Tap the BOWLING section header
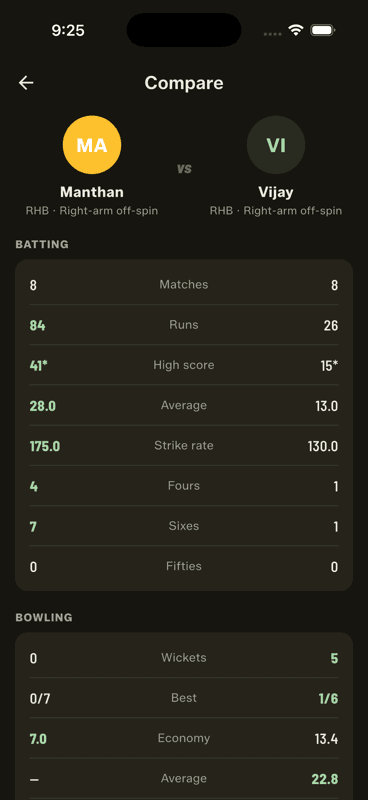Screen dimensions: 368x800 pyautogui.click(x=44, y=618)
